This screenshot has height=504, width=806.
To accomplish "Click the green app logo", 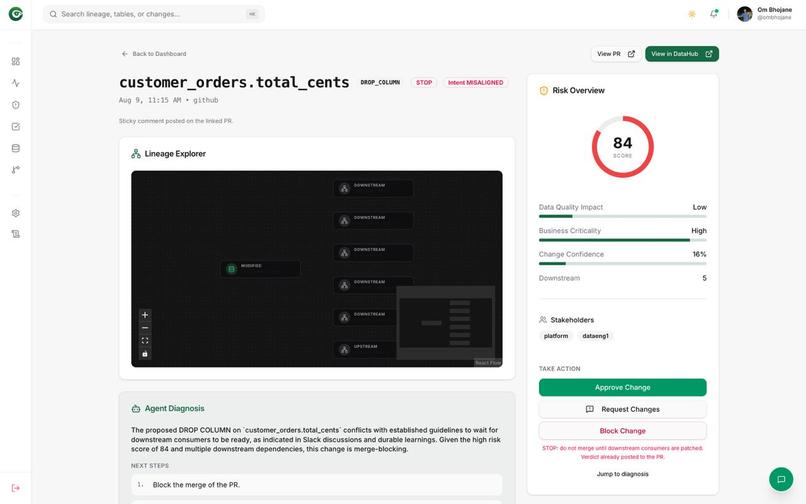I will pos(16,14).
